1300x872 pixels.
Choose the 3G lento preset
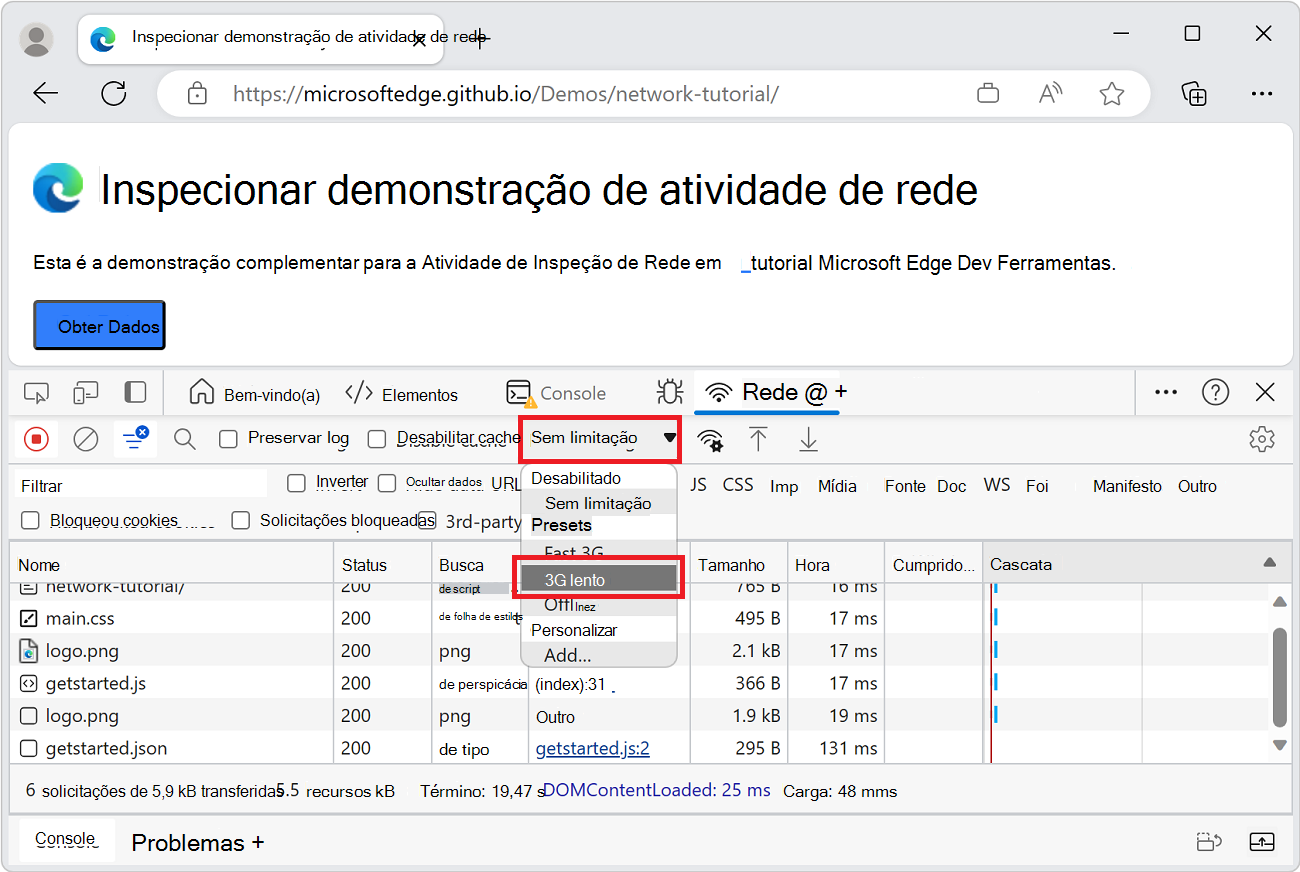(x=598, y=579)
